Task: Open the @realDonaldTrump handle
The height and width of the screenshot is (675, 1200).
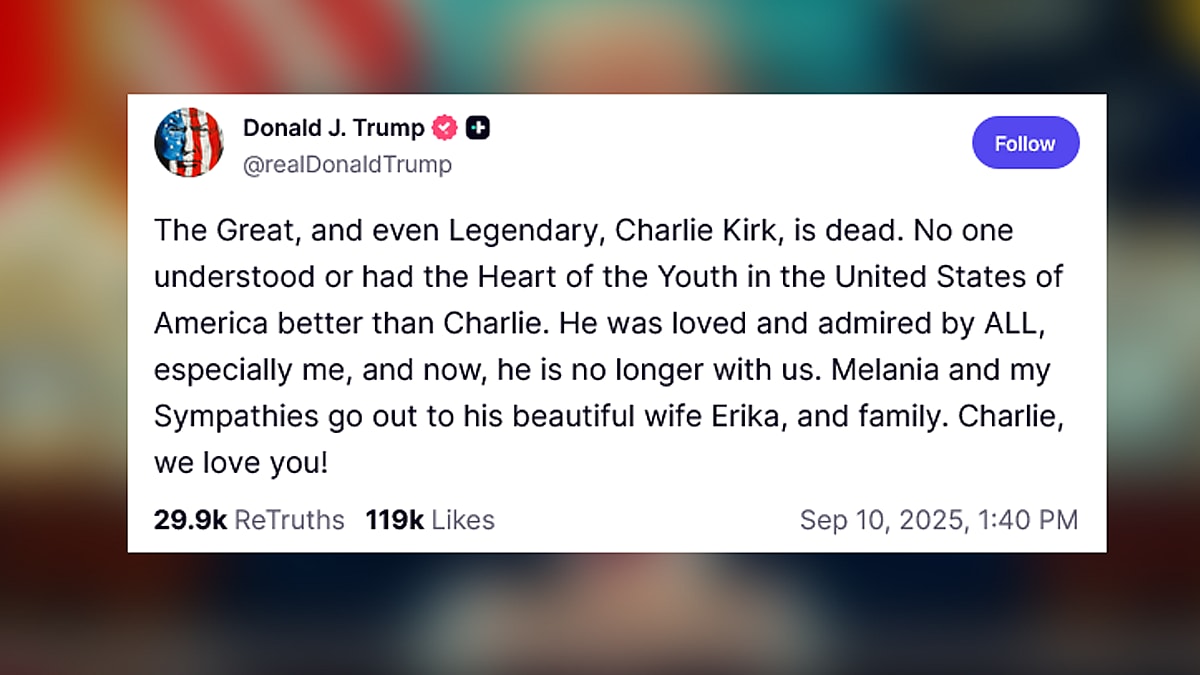Action: [x=347, y=164]
